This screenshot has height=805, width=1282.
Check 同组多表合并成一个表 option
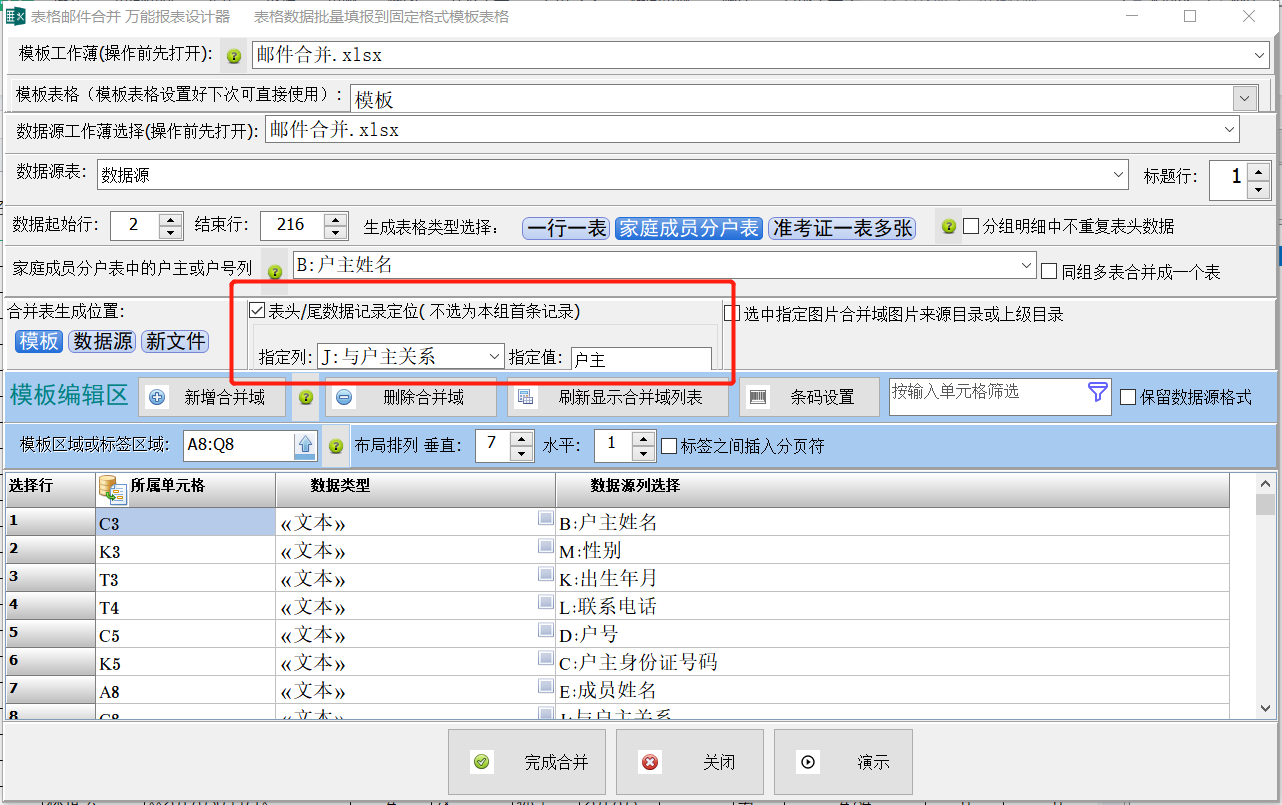click(x=1049, y=271)
